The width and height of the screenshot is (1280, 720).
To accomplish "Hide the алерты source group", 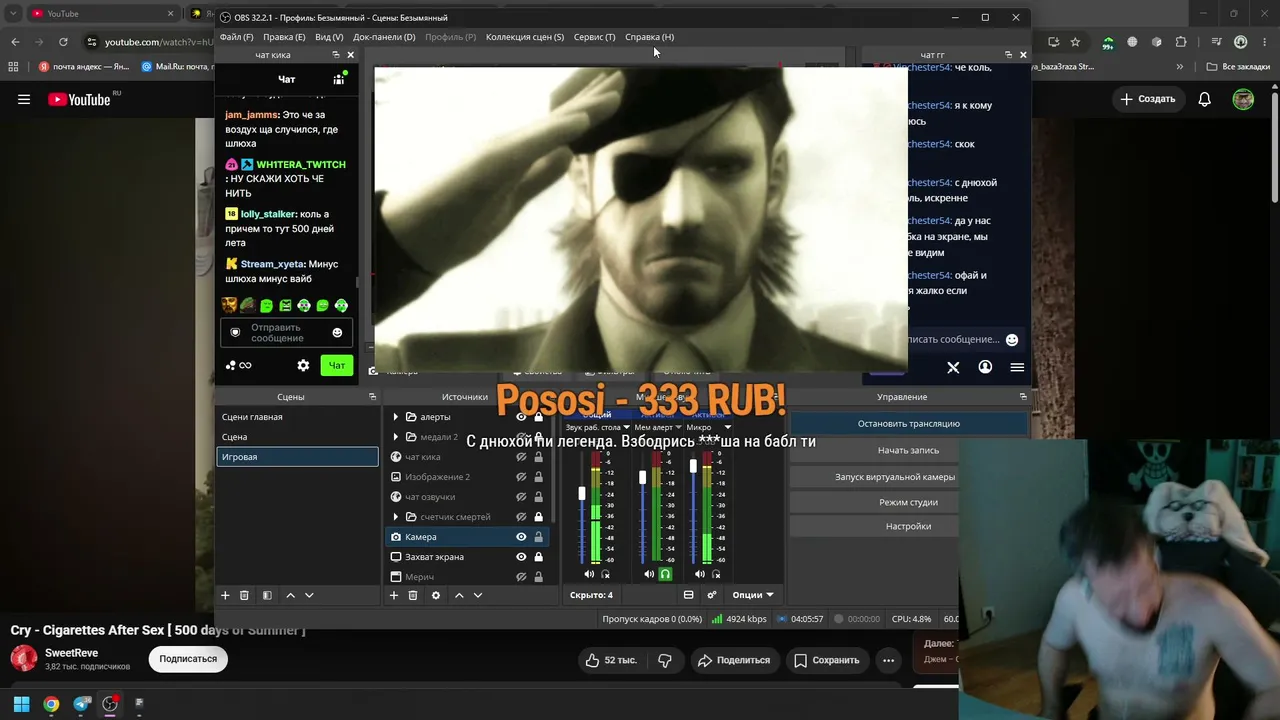I will [521, 417].
